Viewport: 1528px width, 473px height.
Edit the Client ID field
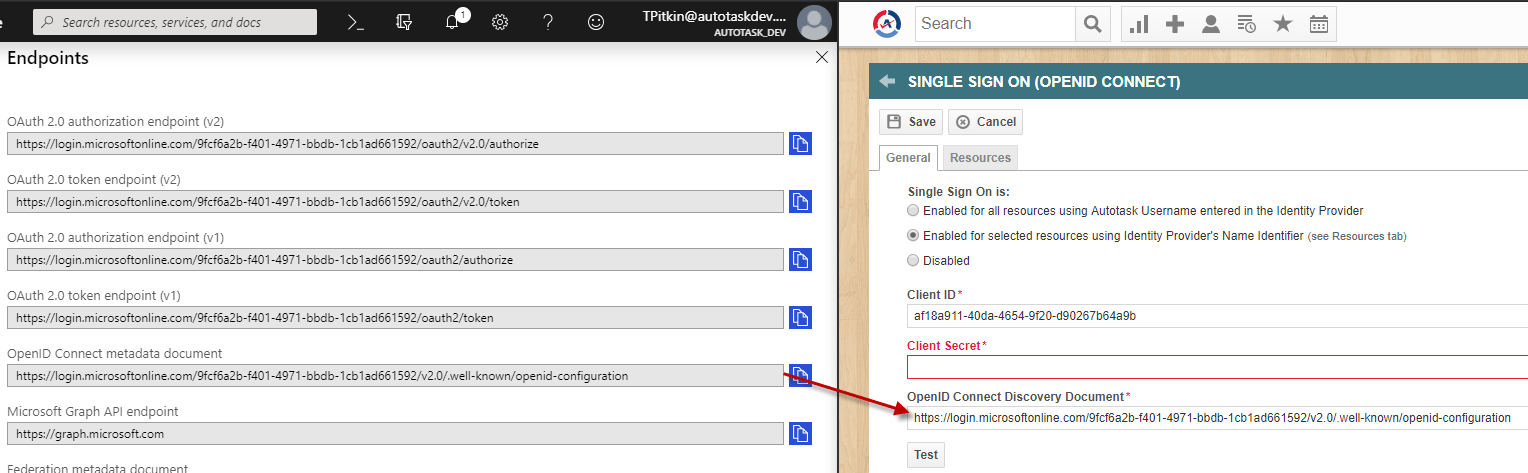pos(1217,316)
